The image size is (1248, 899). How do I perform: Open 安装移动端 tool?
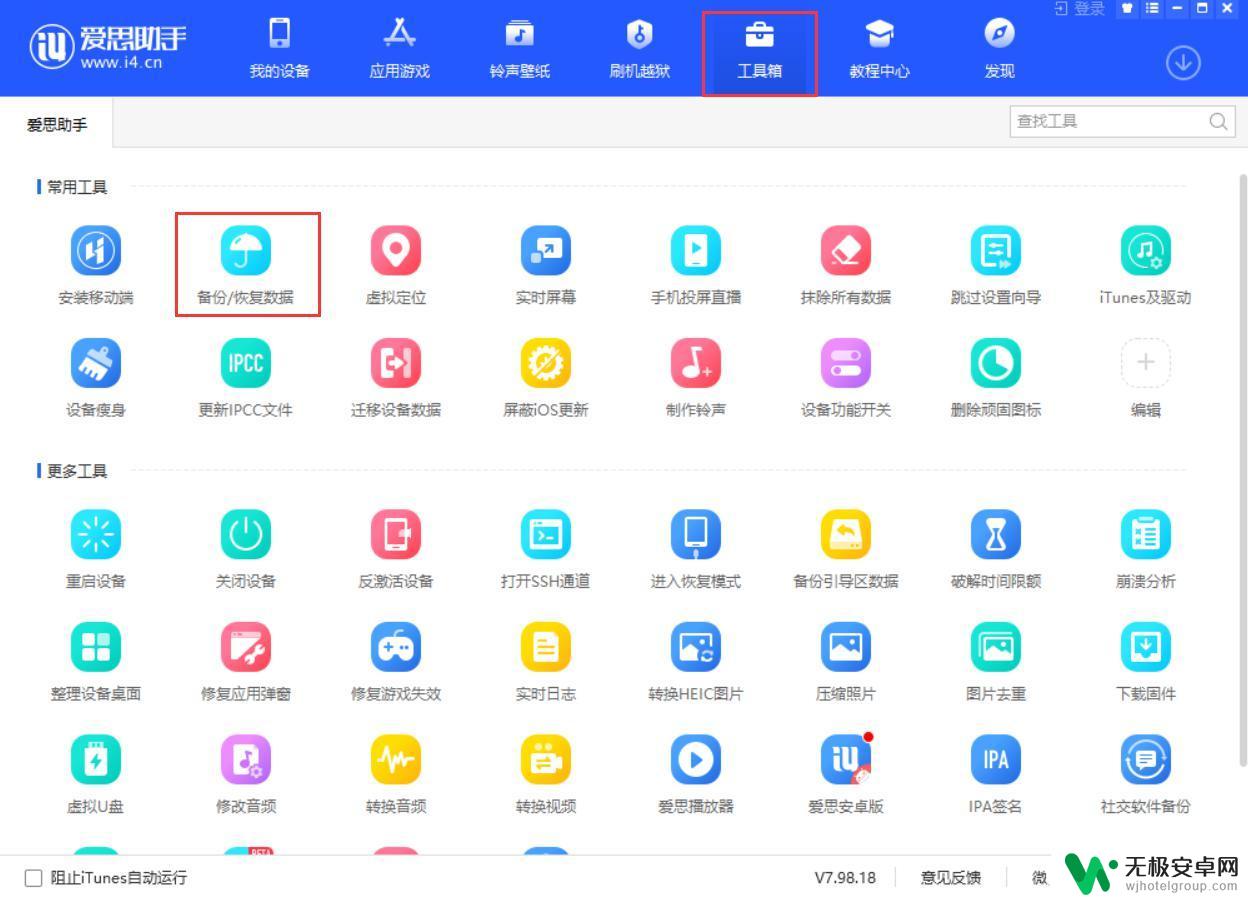click(x=96, y=250)
